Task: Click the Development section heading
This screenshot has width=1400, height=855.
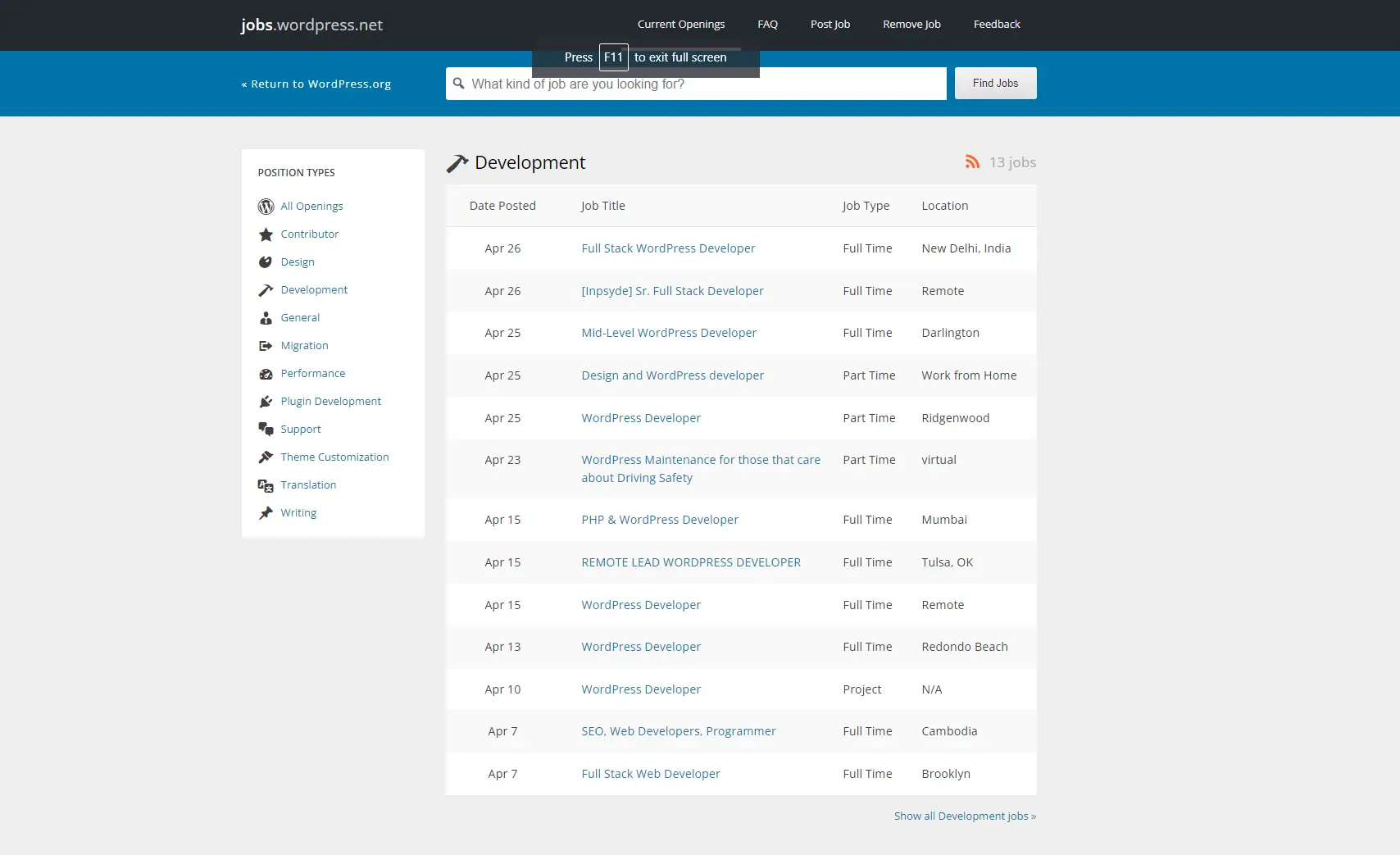Action: (530, 163)
